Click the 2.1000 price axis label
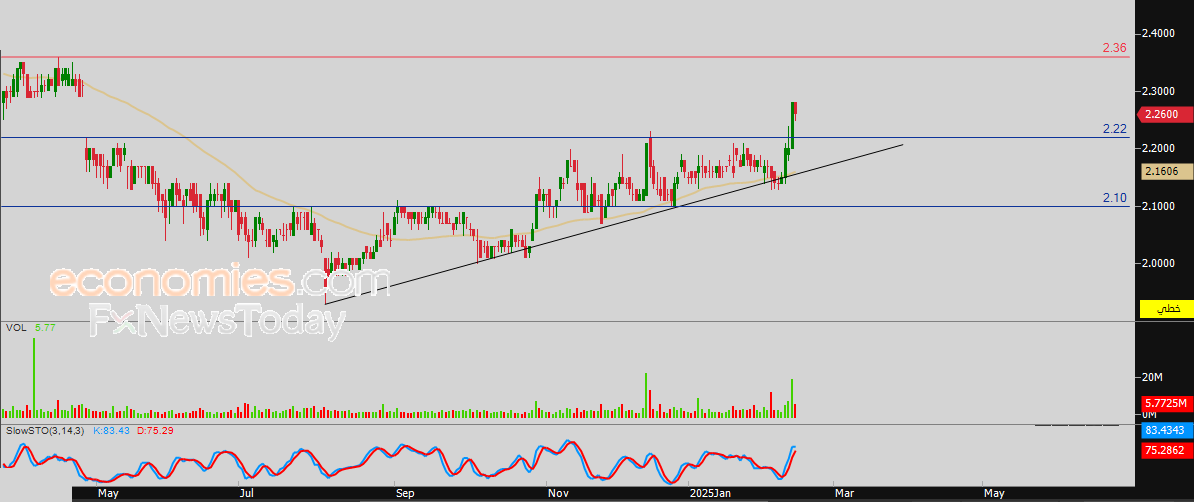 [x=1160, y=206]
